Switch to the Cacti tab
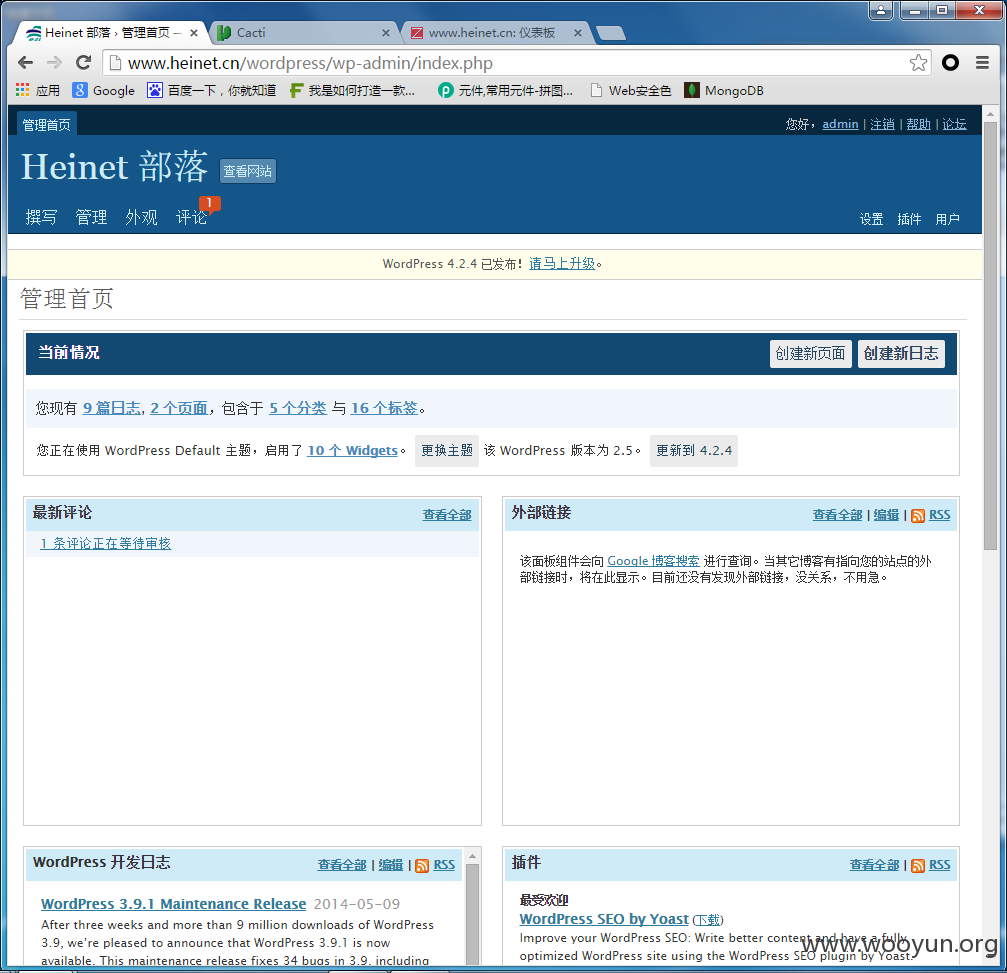 303,33
